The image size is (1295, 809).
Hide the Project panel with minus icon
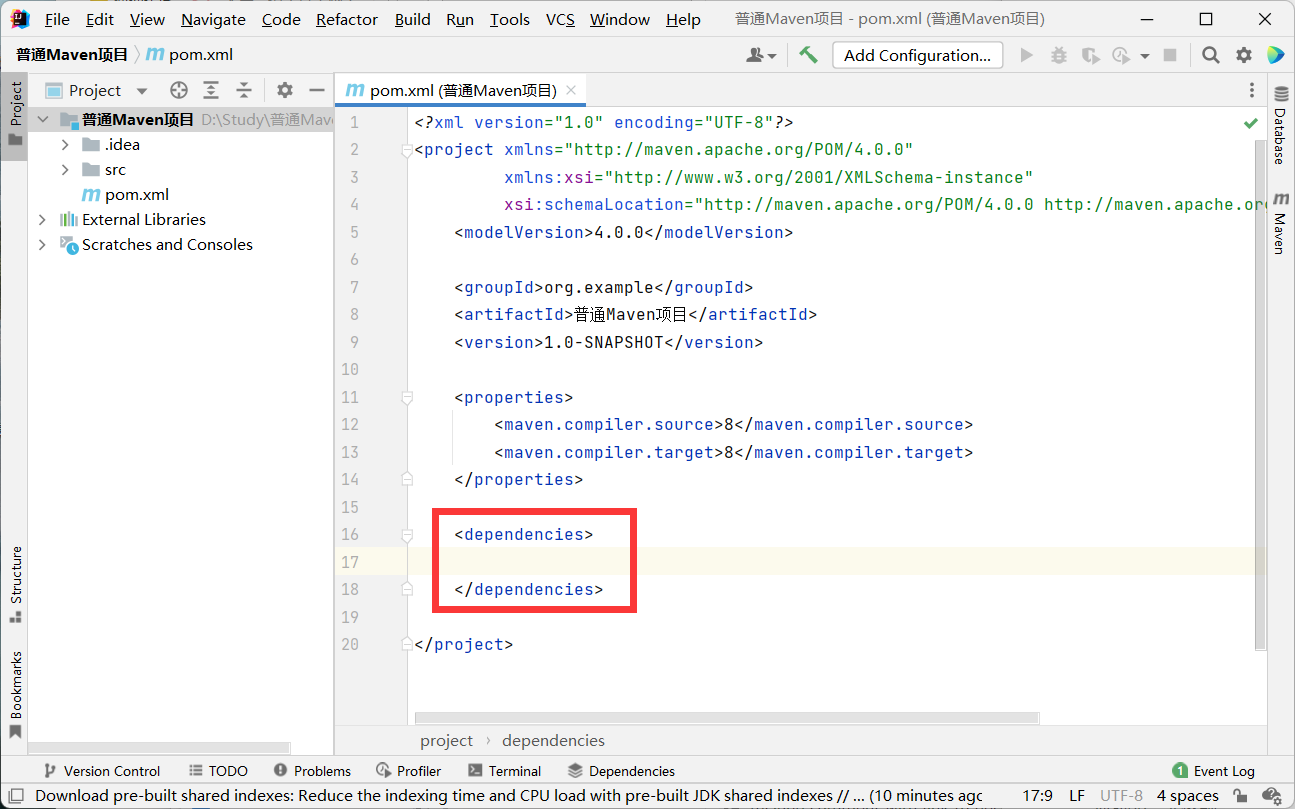pyautogui.click(x=317, y=90)
